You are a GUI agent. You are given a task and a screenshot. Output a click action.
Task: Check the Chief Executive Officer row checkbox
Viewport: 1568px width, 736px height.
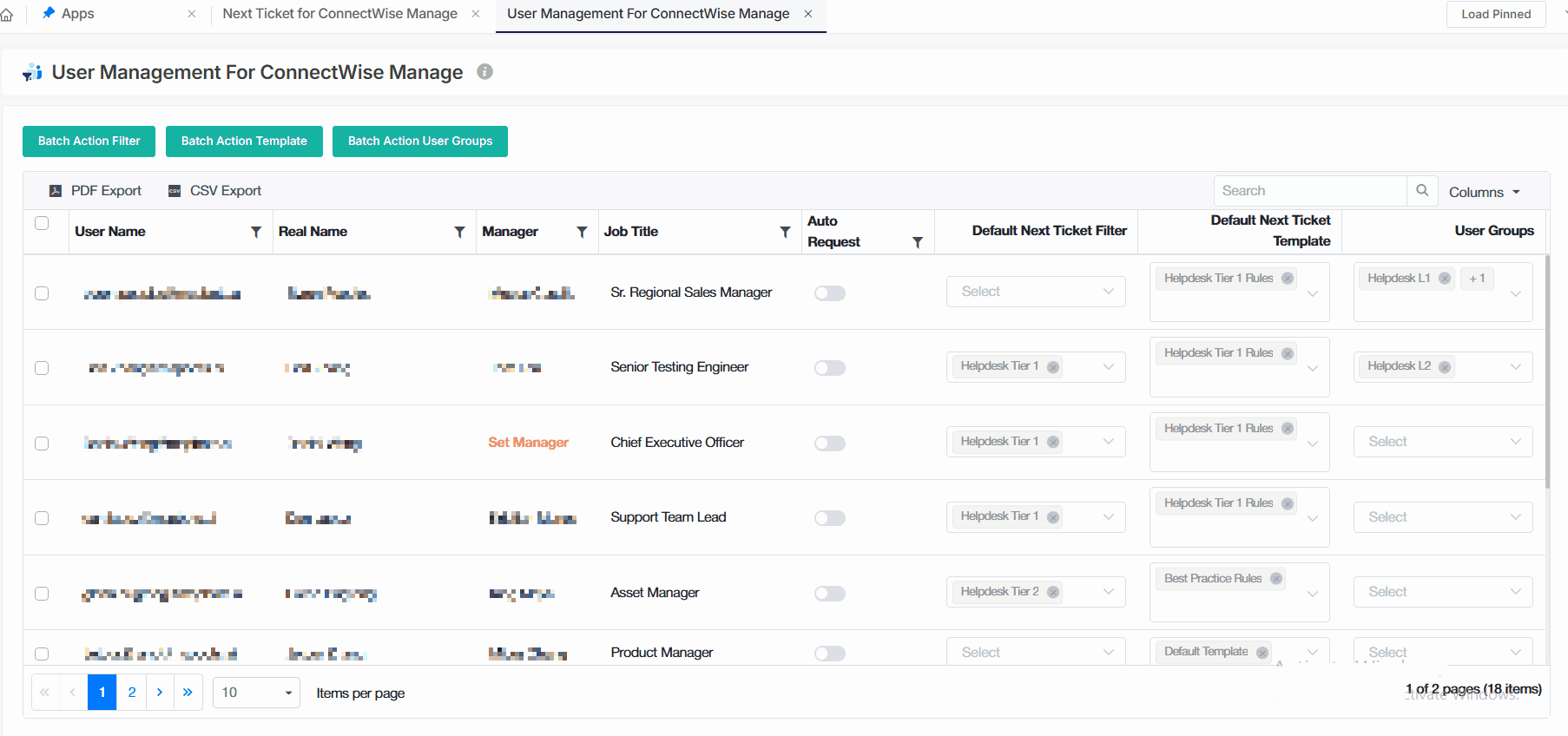pos(42,444)
